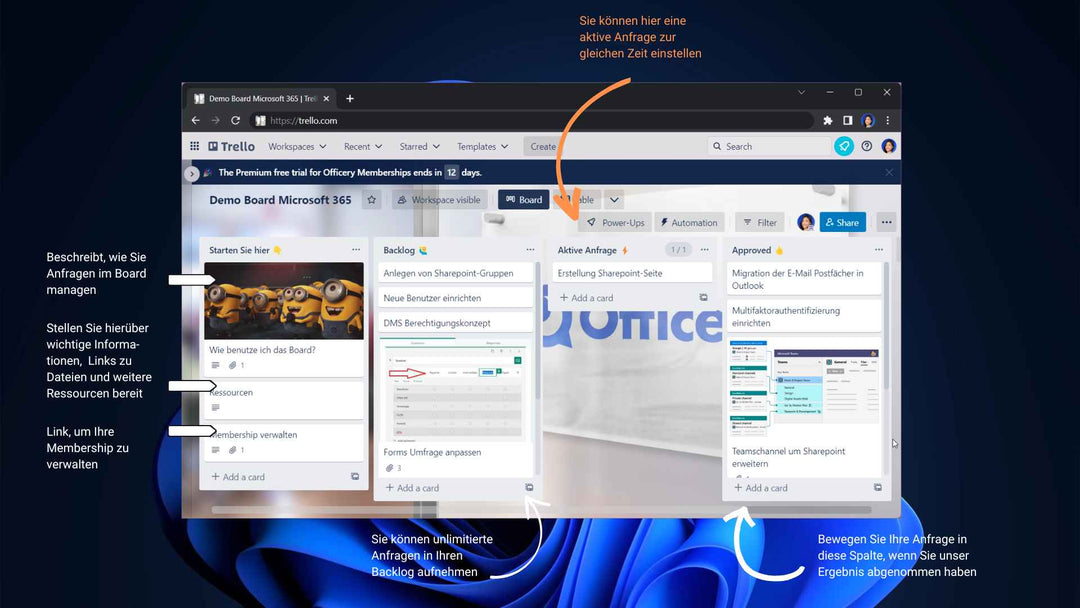Focus the Trello Search field
The width and height of the screenshot is (1080, 608).
point(769,146)
